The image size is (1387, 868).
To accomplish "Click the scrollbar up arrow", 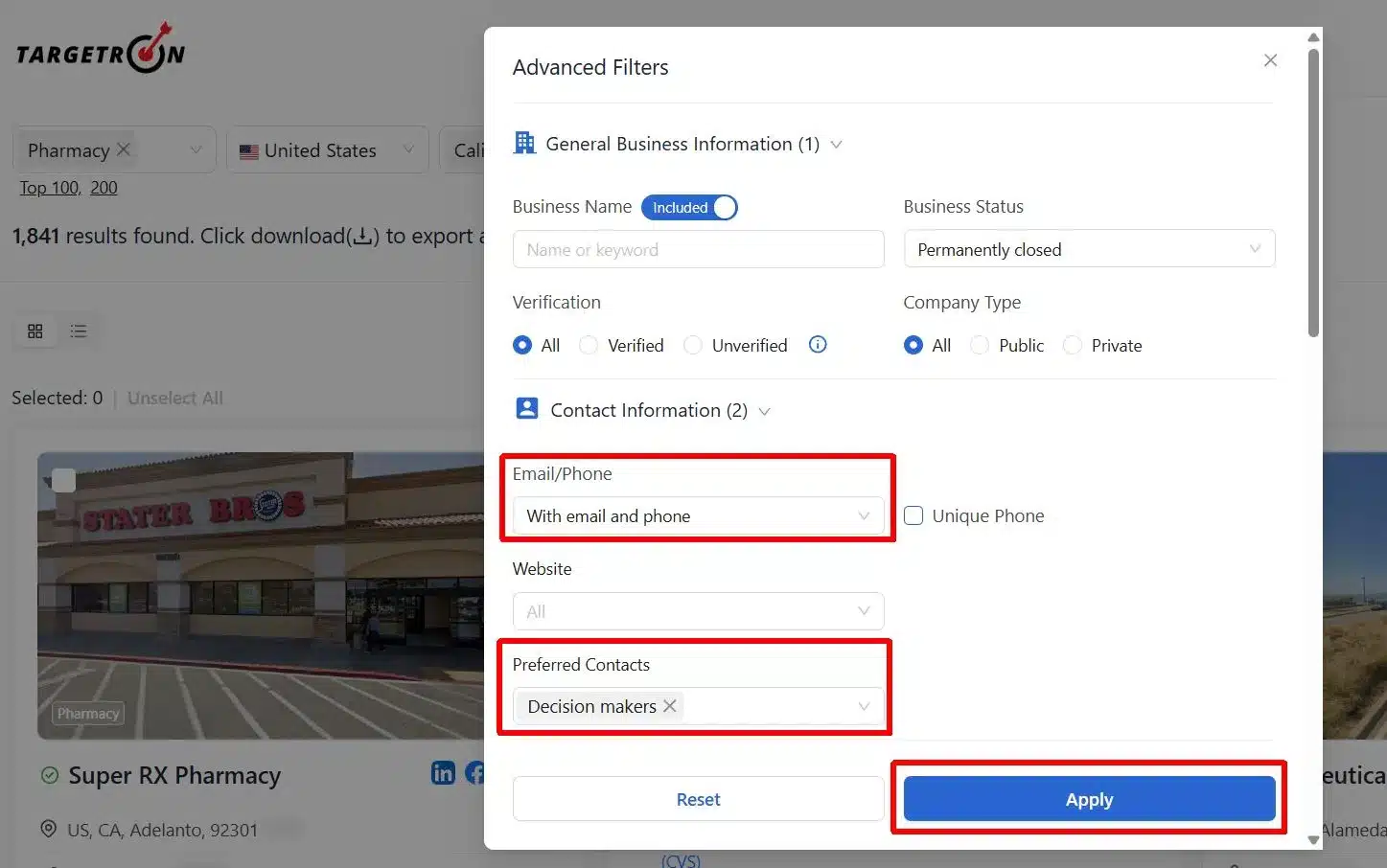I will point(1313,37).
